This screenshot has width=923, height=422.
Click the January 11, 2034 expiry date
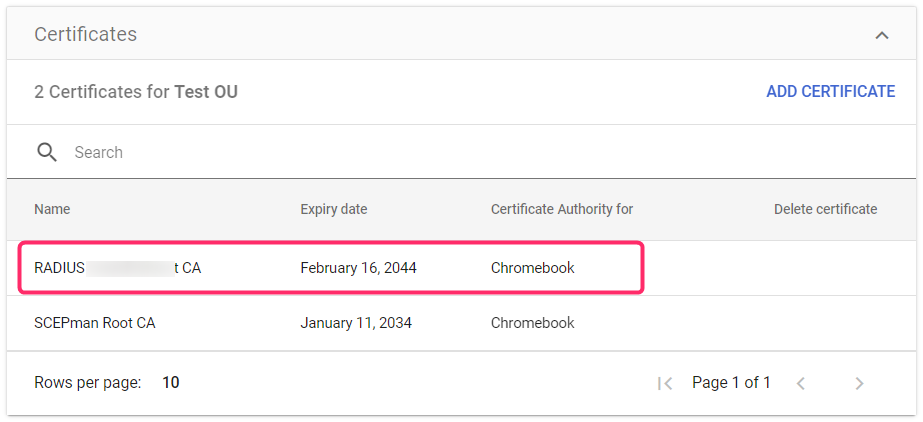[356, 323]
